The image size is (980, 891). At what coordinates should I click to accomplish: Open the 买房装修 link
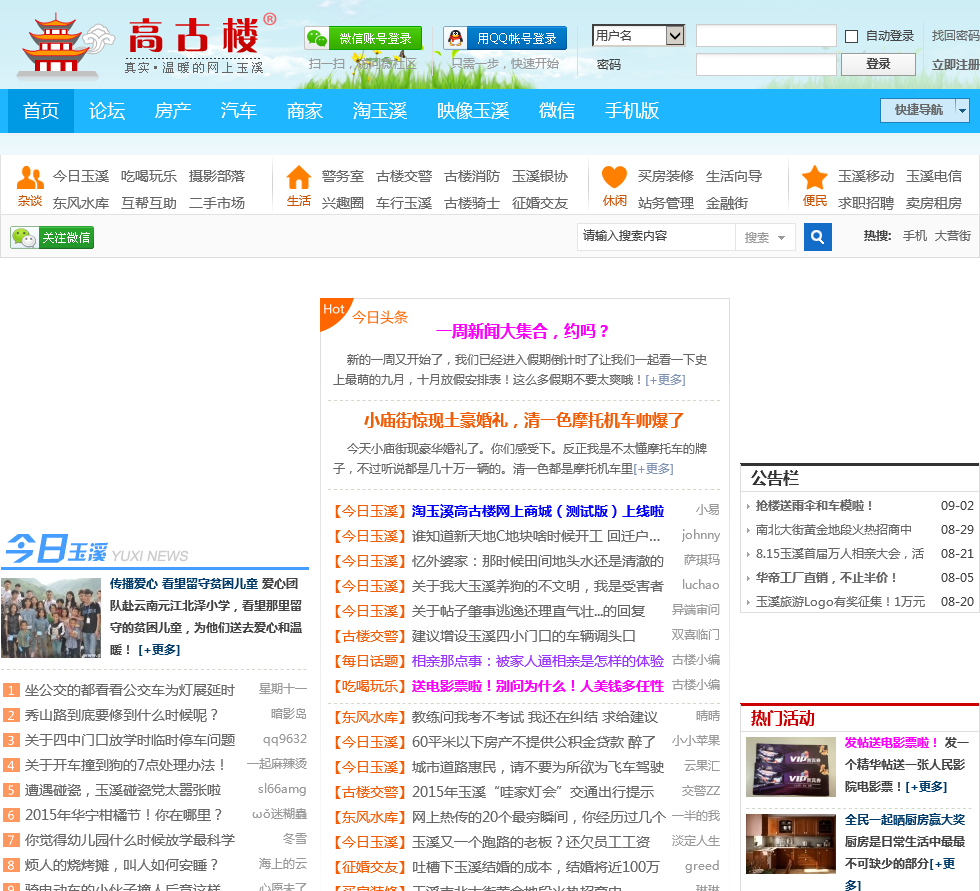click(x=666, y=176)
